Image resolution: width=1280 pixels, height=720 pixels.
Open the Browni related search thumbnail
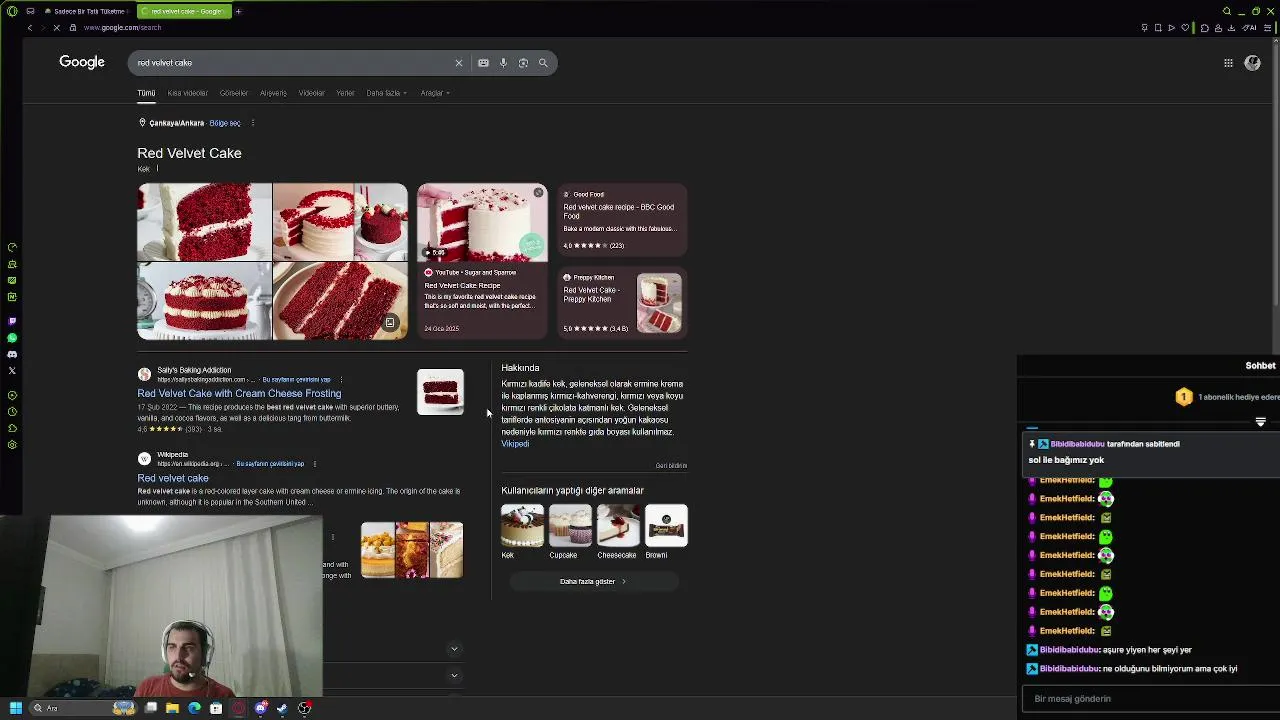(666, 526)
